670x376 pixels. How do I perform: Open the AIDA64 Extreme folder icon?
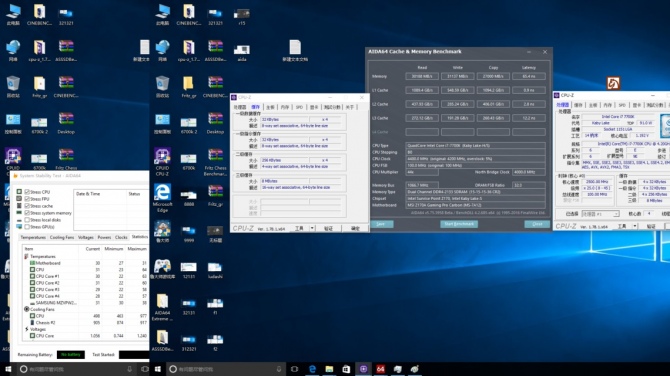162,307
